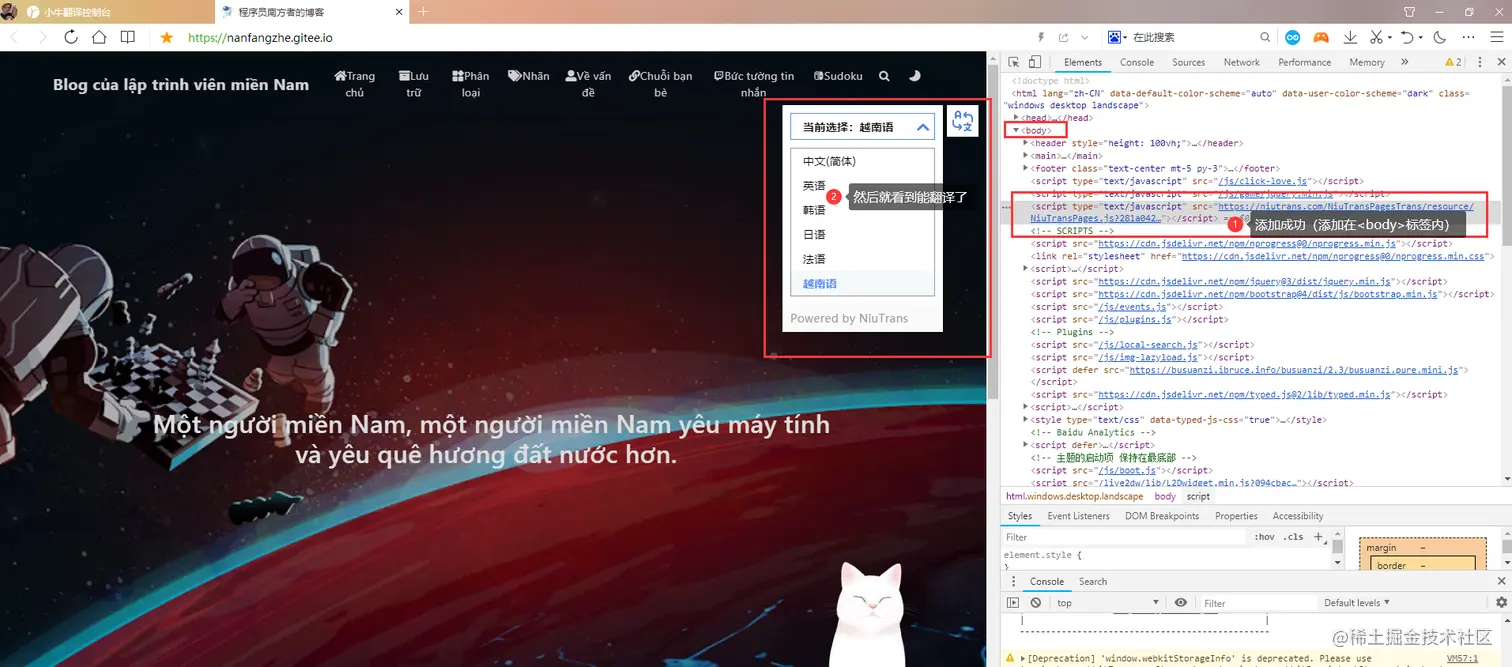Expand the <footer class> node
Image resolution: width=1512 pixels, height=667 pixels.
point(1026,169)
